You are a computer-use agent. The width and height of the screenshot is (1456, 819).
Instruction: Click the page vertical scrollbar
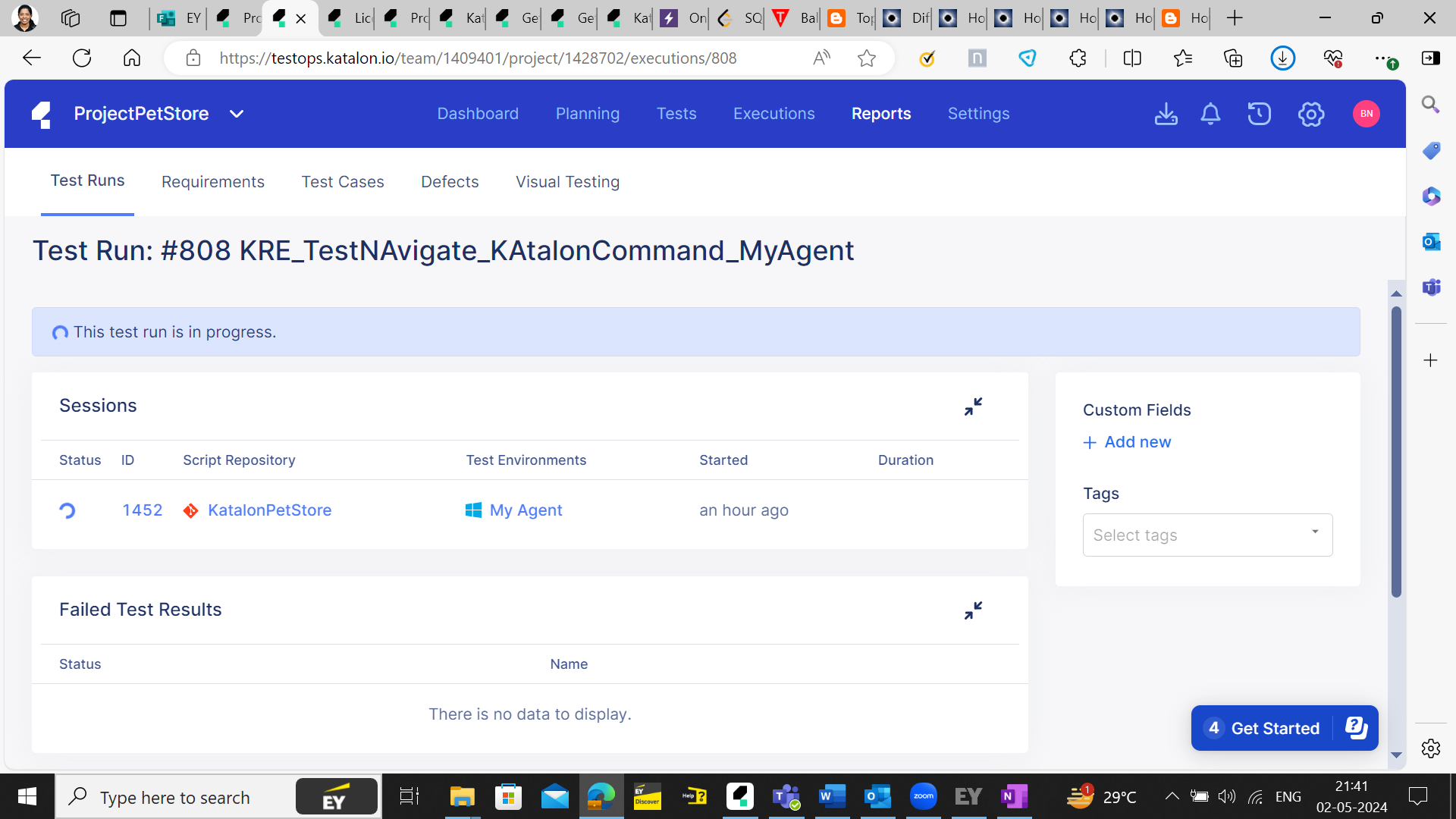click(x=1396, y=451)
